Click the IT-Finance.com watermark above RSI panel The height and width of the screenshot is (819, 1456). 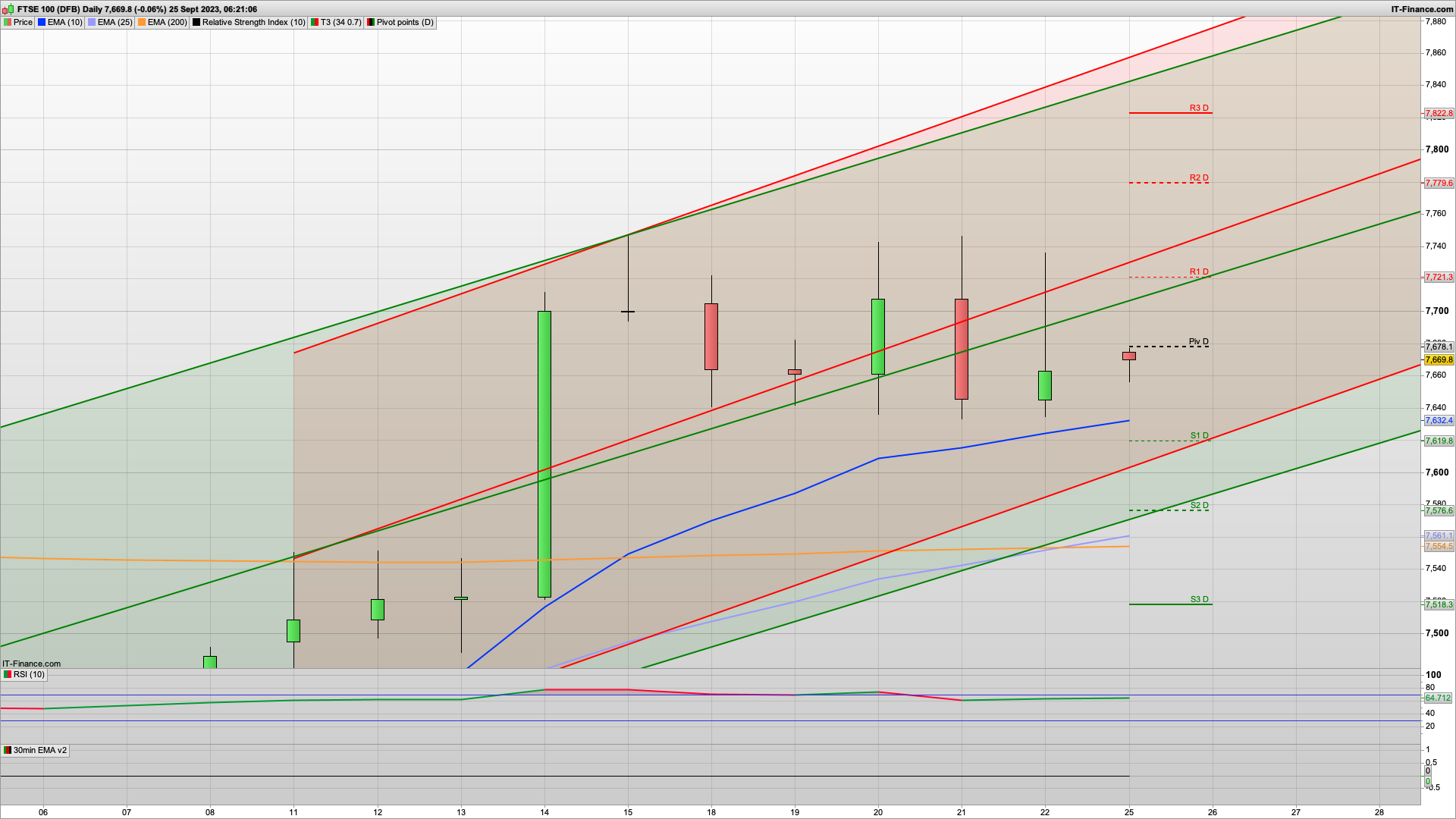pos(32,664)
